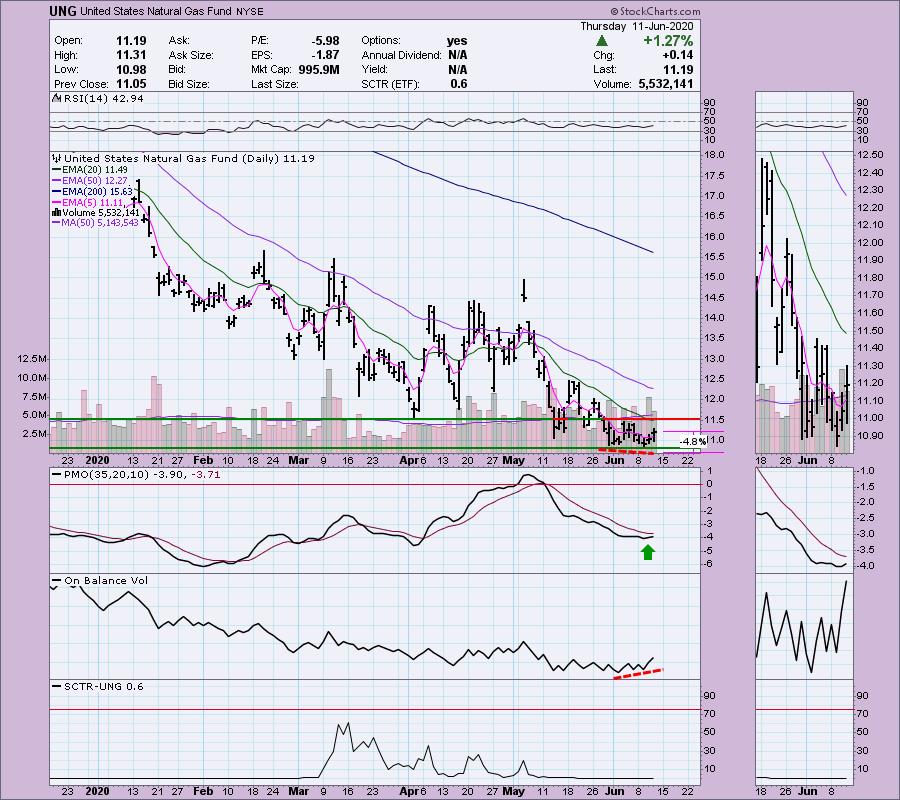The image size is (900, 800).
Task: Click the MA(50) 5,143,543 legend entry
Action: 96,223
